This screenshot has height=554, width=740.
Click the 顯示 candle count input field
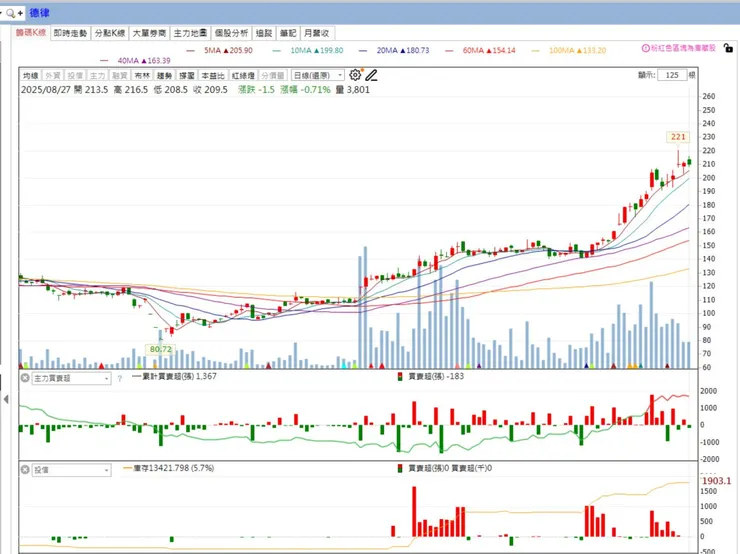click(672, 75)
